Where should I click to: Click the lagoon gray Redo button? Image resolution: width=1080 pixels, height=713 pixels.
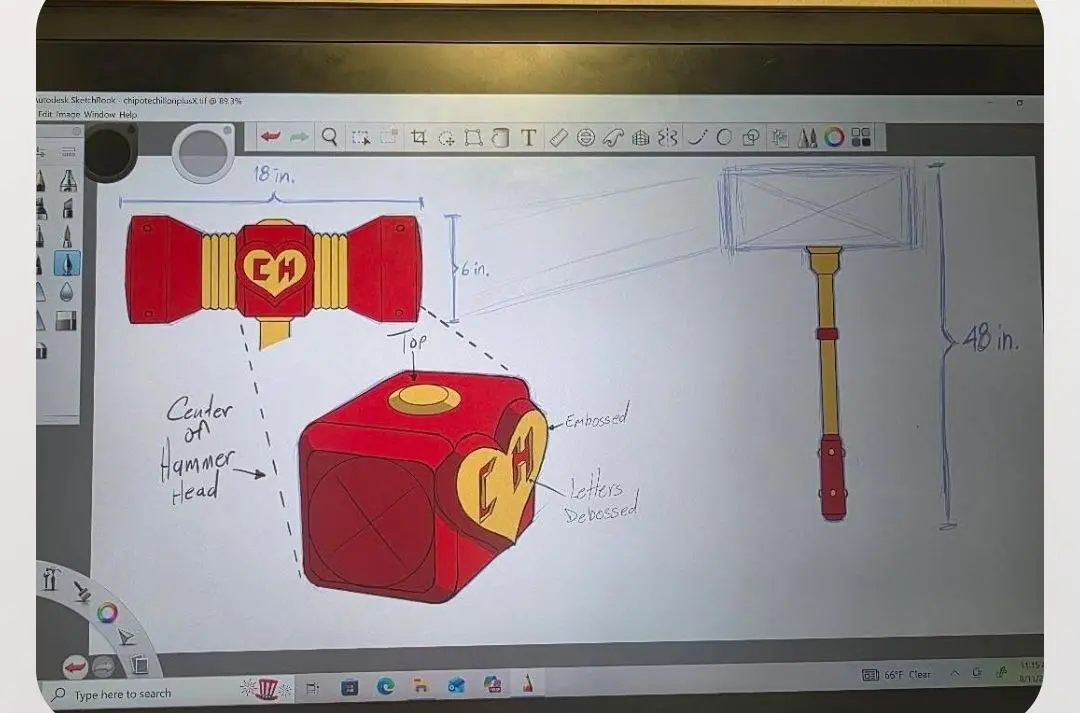[103, 666]
